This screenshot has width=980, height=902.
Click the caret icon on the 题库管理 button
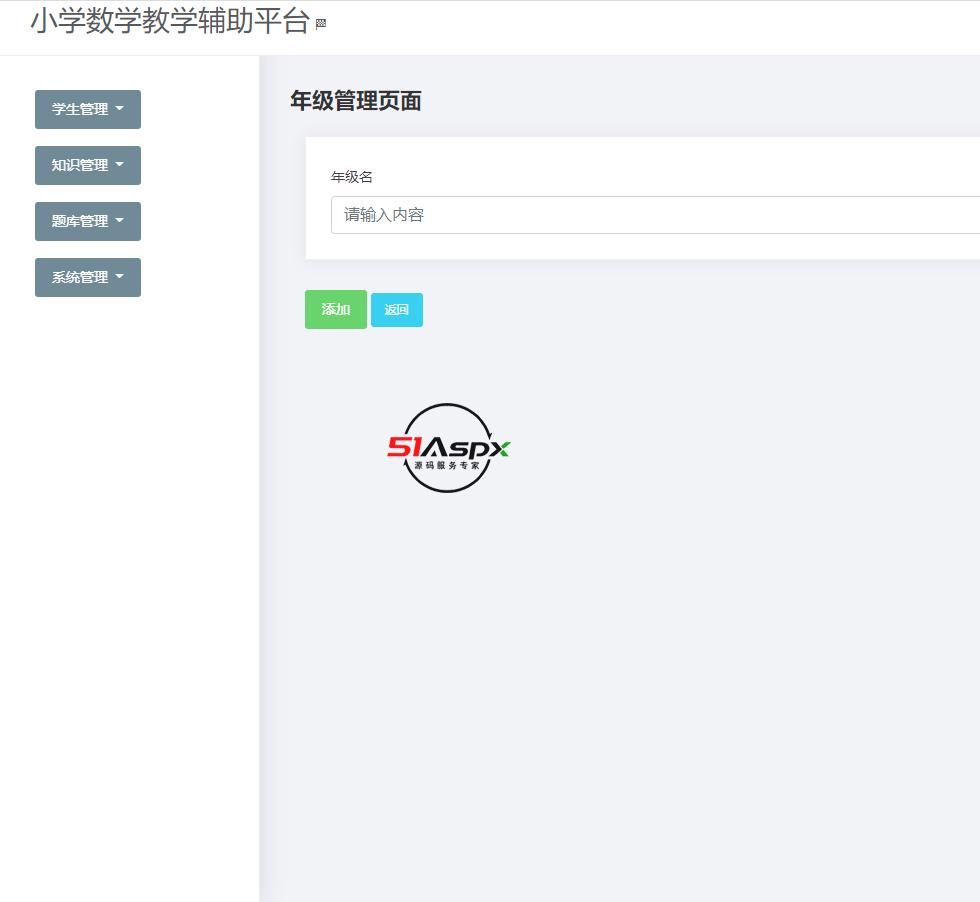click(121, 221)
